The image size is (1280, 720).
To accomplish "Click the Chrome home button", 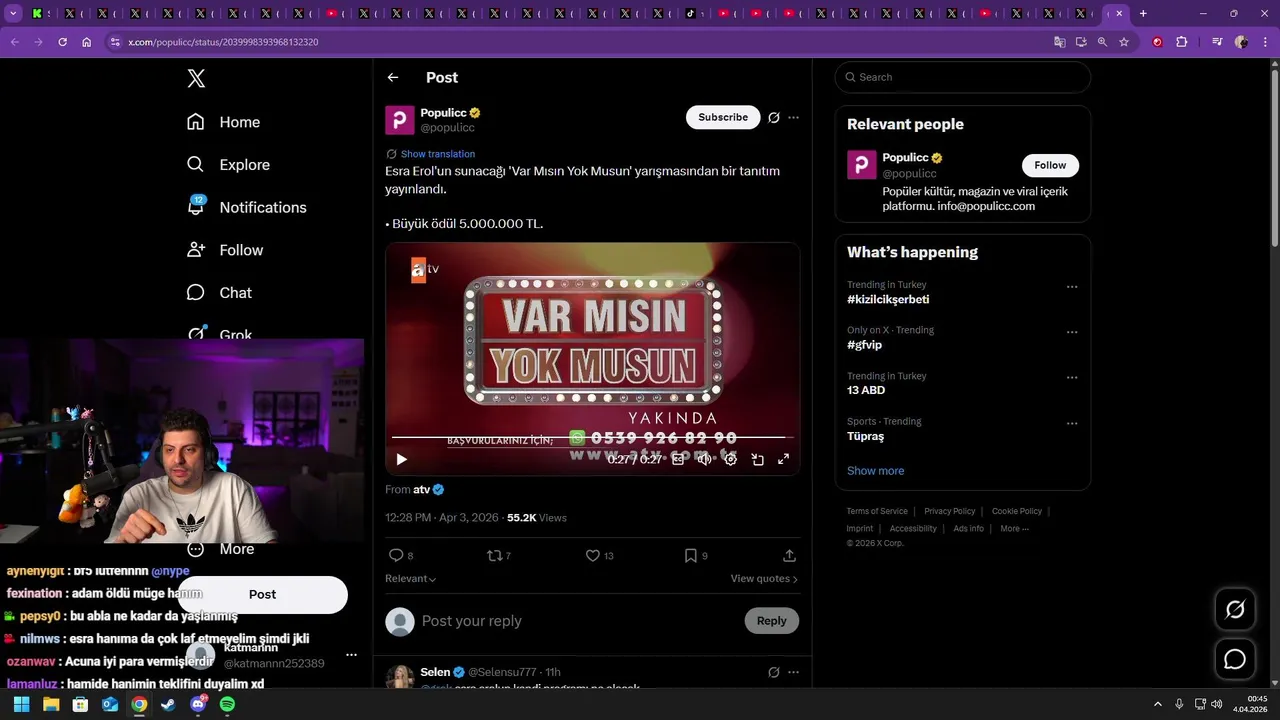I will (x=87, y=42).
